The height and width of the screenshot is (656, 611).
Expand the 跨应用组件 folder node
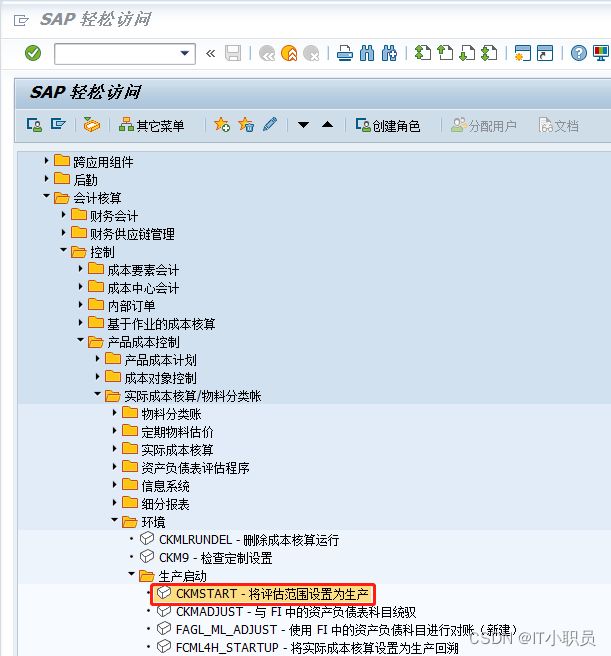(x=47, y=162)
